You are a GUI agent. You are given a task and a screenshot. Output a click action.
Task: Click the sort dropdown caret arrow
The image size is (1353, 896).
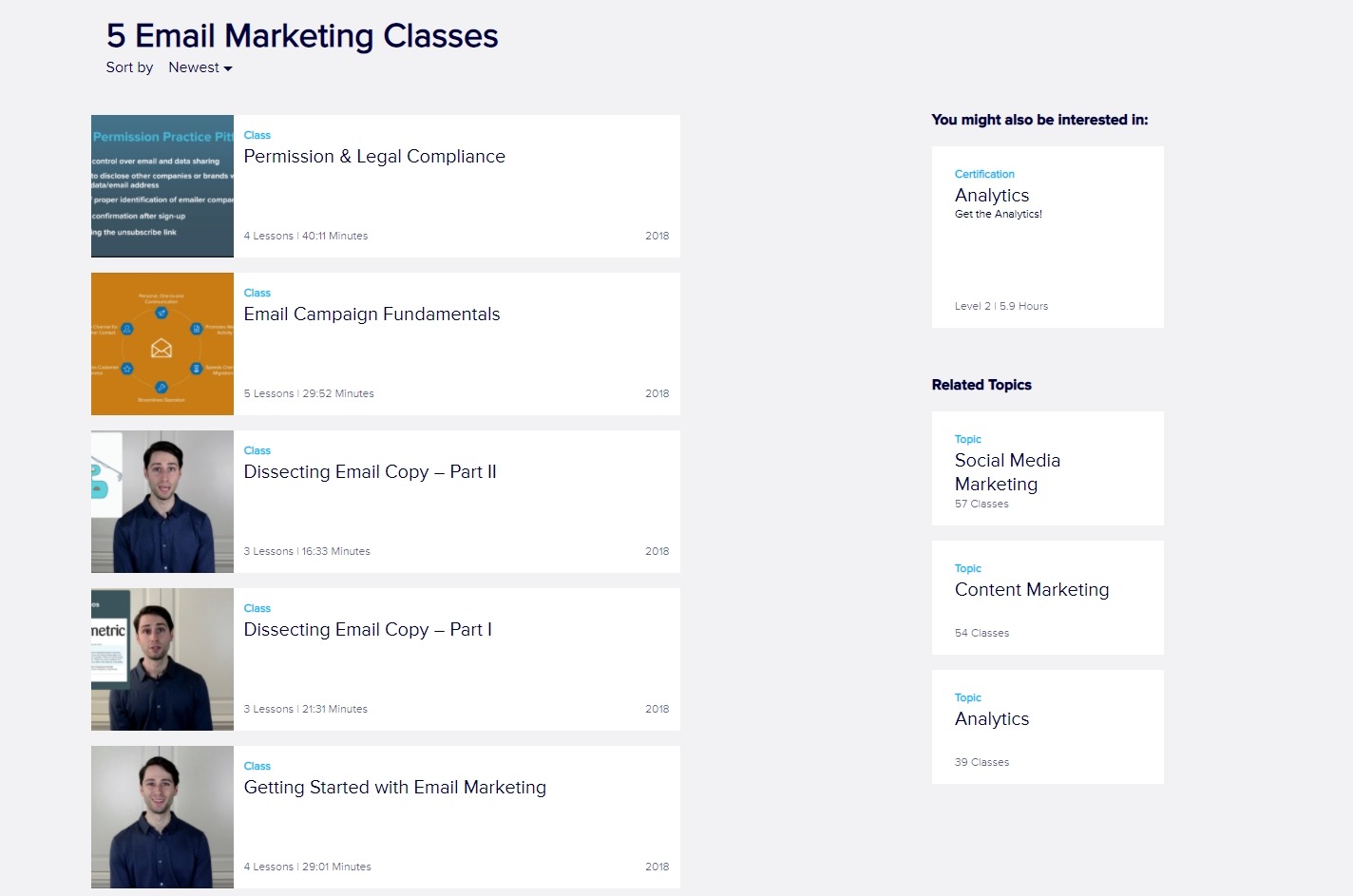click(x=228, y=68)
